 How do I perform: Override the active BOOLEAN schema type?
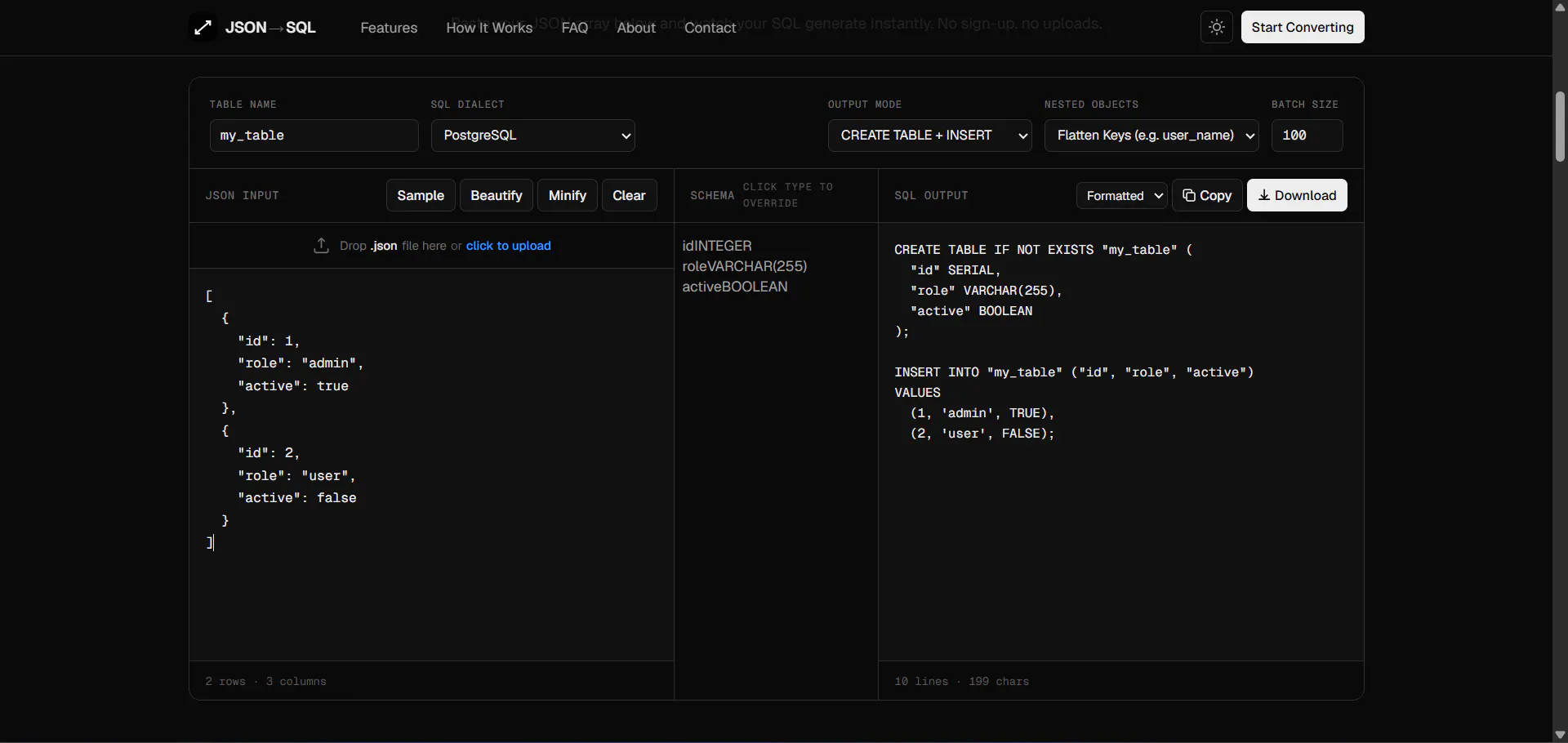(x=755, y=287)
